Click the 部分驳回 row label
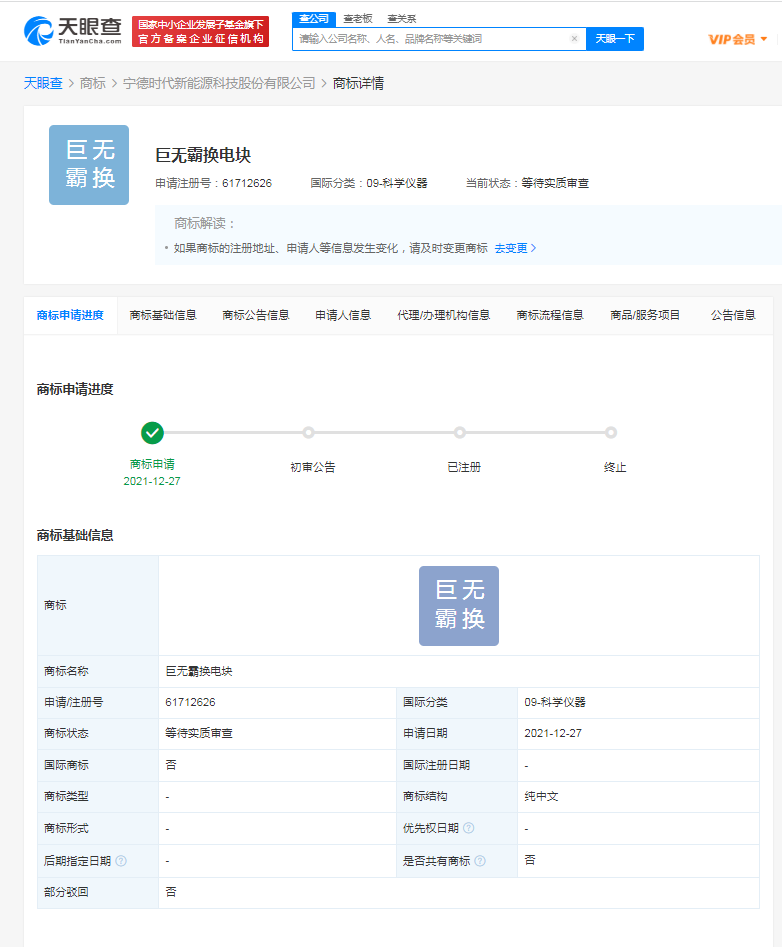The width and height of the screenshot is (782, 947). [x=98, y=892]
